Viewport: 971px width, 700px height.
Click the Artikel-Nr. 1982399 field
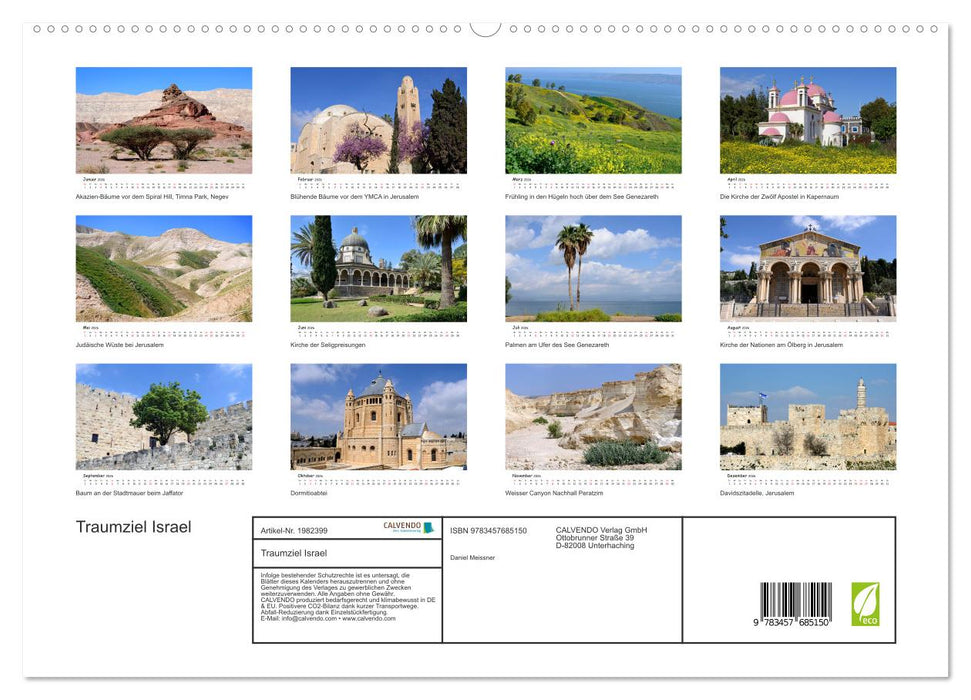[x=297, y=530]
